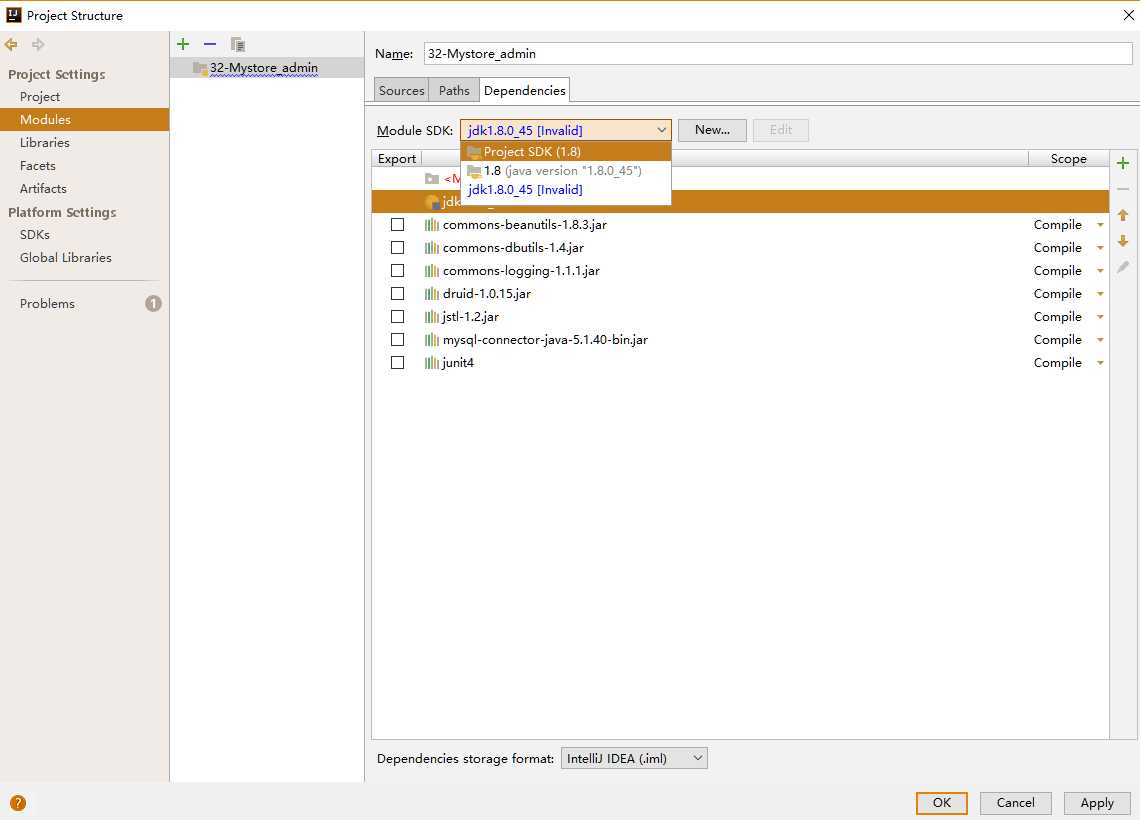Select the commons-logging-1.1.1.jar dependency row
Image resolution: width=1140 pixels, height=820 pixels.
(x=740, y=270)
